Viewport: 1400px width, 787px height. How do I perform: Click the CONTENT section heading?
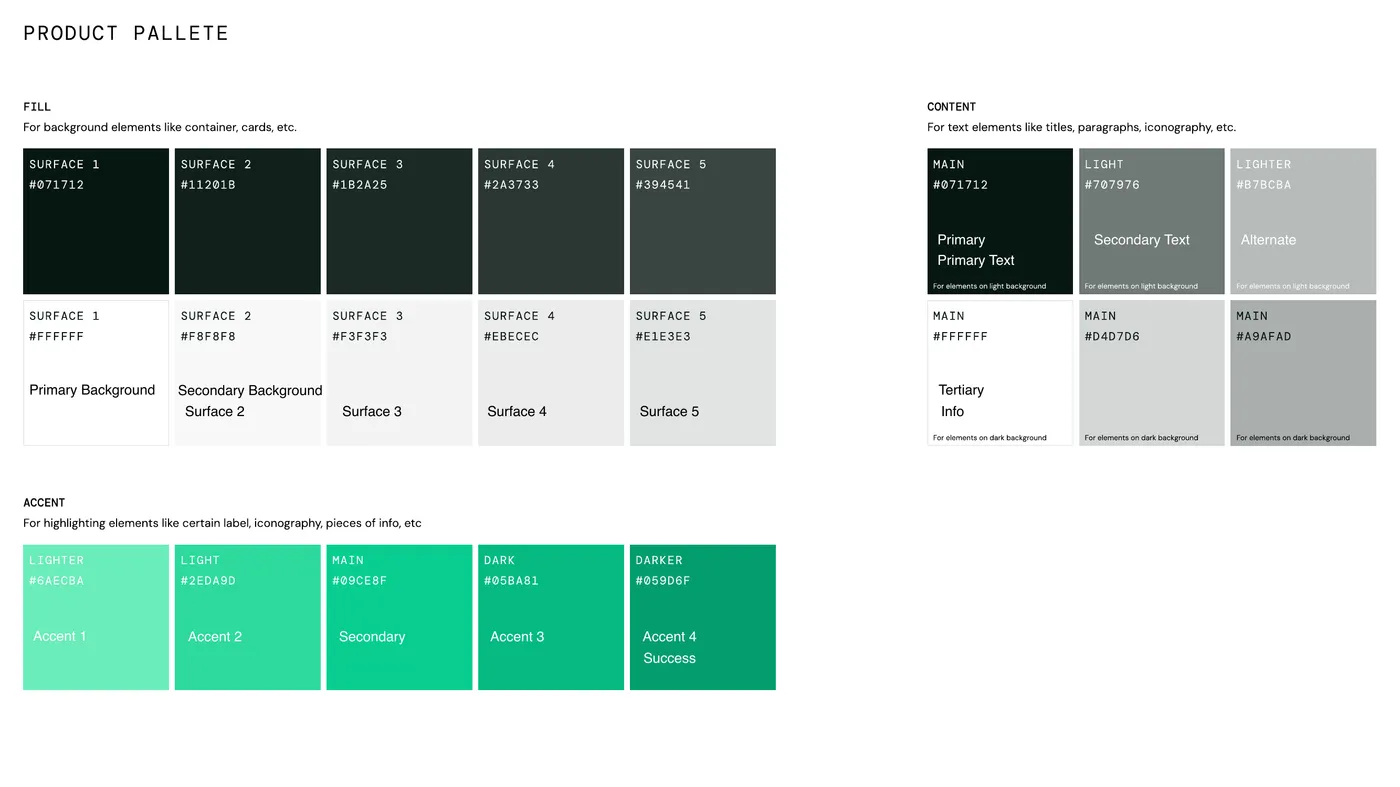[x=951, y=107]
